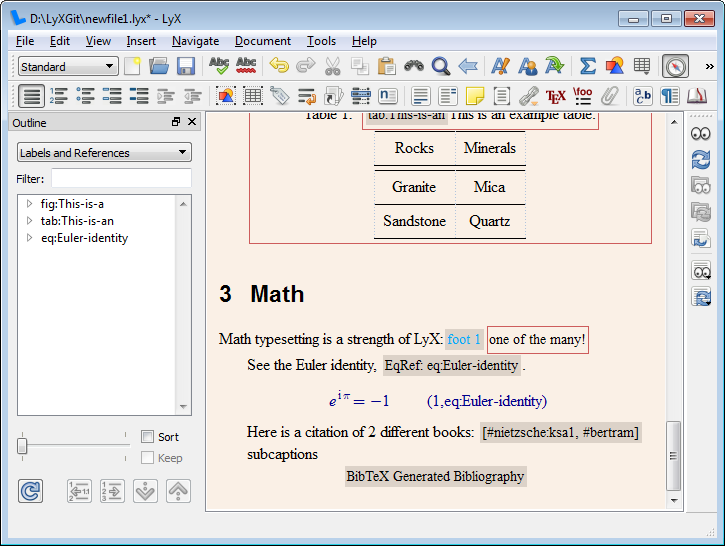Enable the Sort checkbox
725x546 pixels.
coord(147,436)
